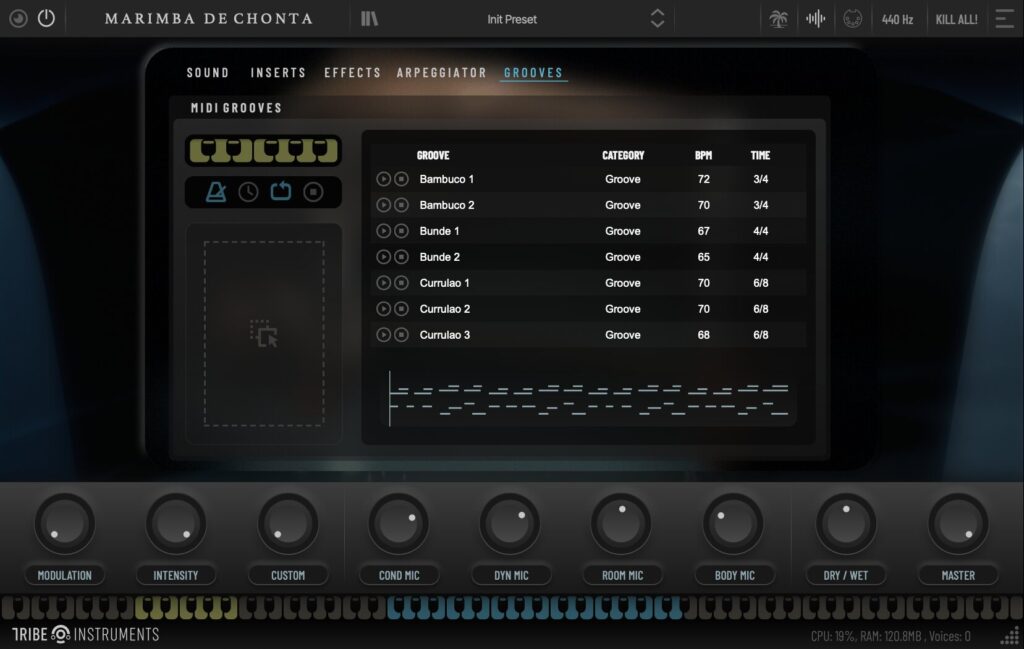Open the preset up/down chevron selector
The width and height of the screenshot is (1024, 649).
click(657, 18)
